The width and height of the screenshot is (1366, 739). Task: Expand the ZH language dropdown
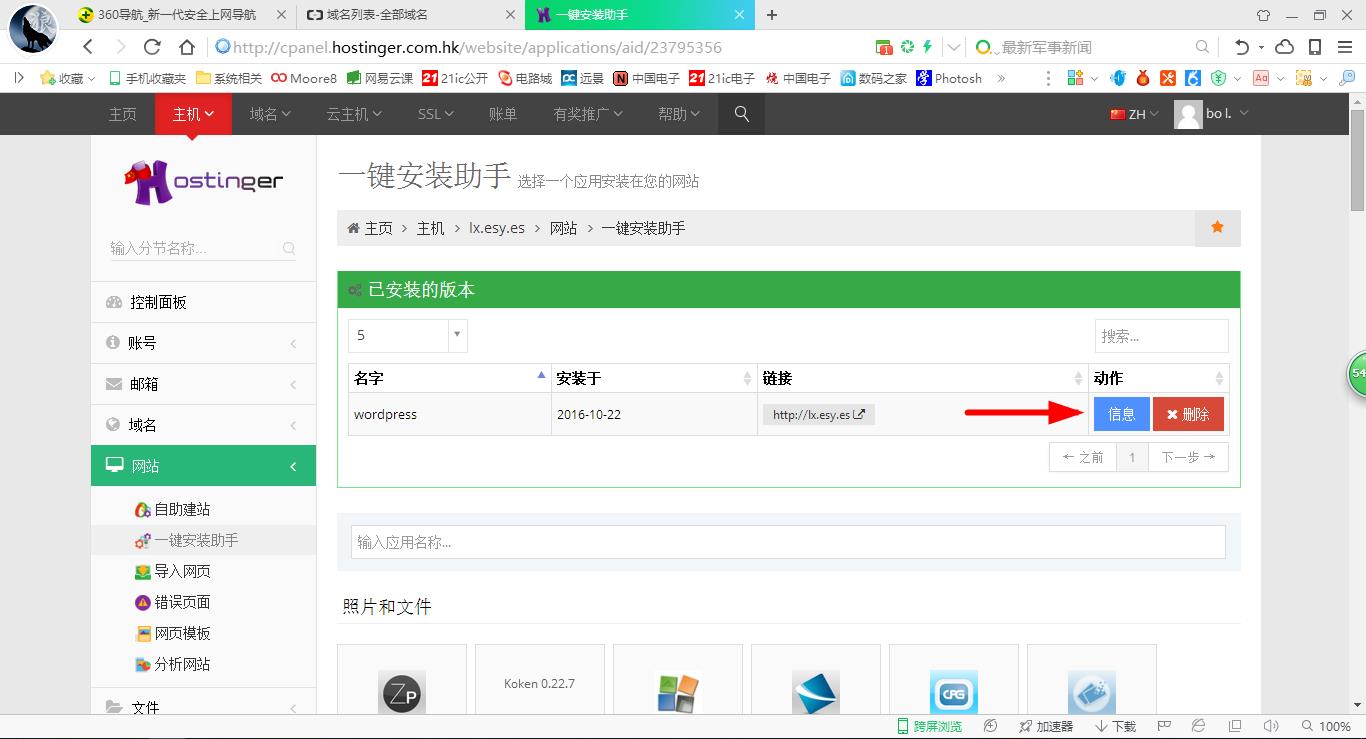[x=1133, y=114]
